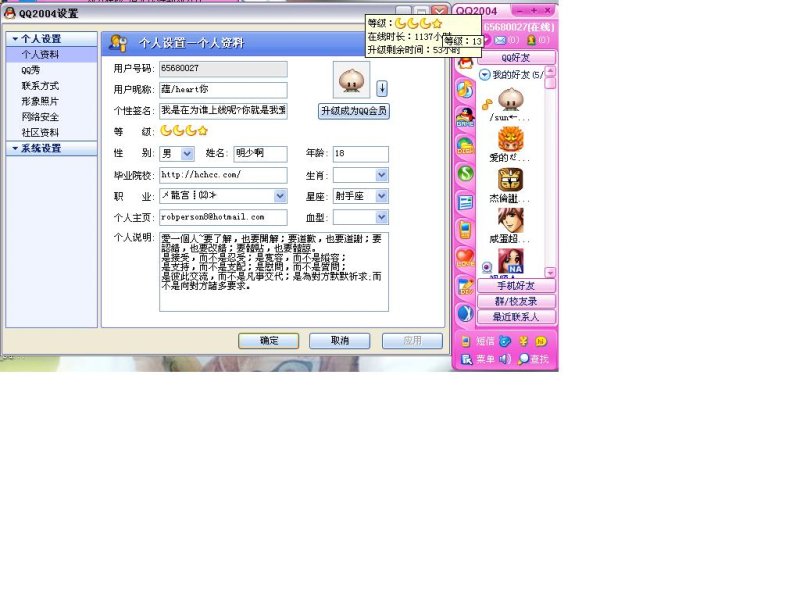Image resolution: width=800 pixels, height=600 pixels.
Task: Switch to the 手机好友 panel tab
Action: [516, 286]
